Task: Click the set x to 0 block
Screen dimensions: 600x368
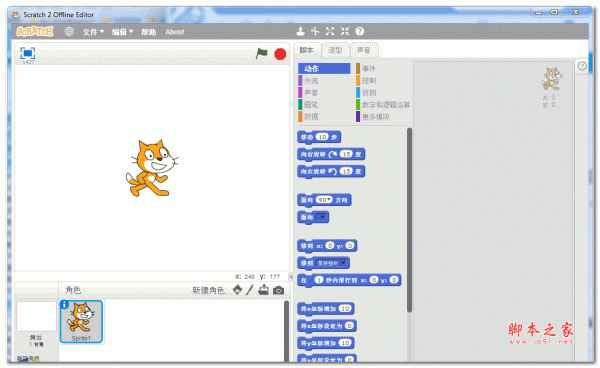Action: point(327,326)
